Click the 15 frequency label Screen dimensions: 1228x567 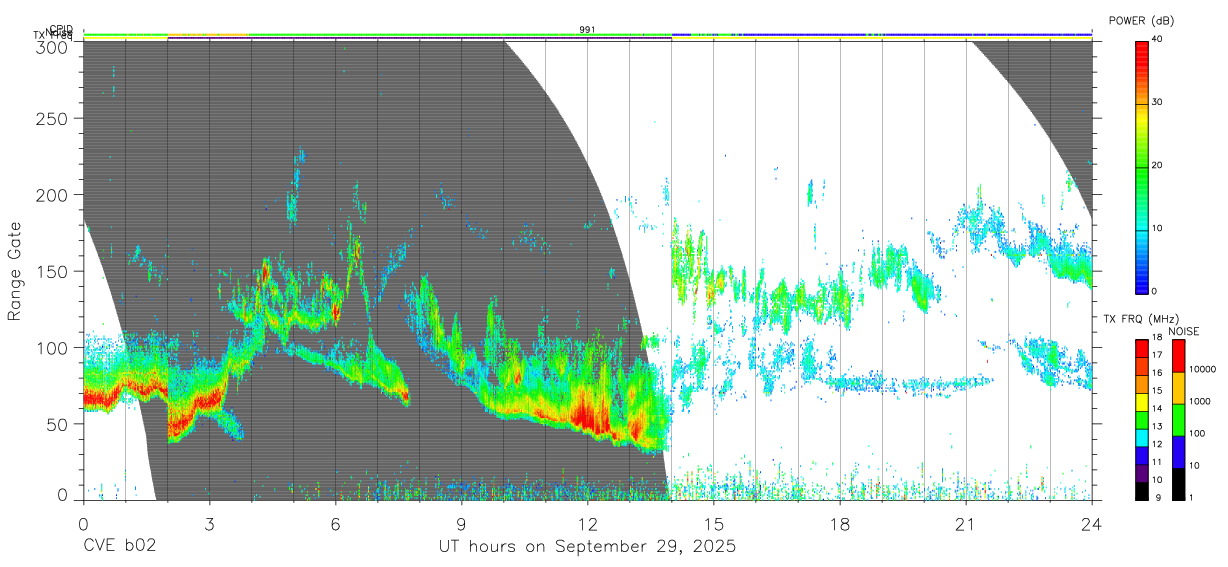(x=1159, y=391)
